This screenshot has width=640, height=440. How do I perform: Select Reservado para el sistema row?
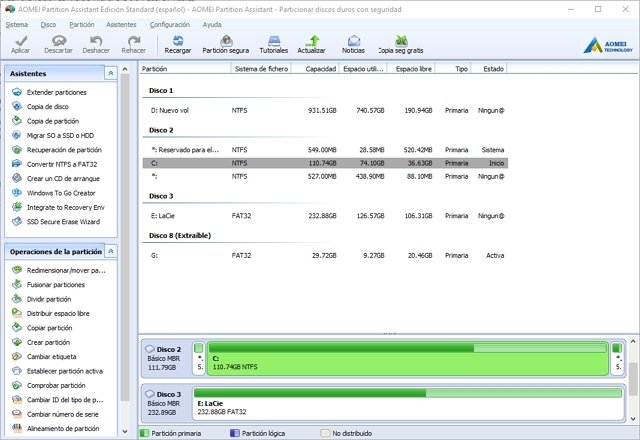pyautogui.click(x=325, y=150)
